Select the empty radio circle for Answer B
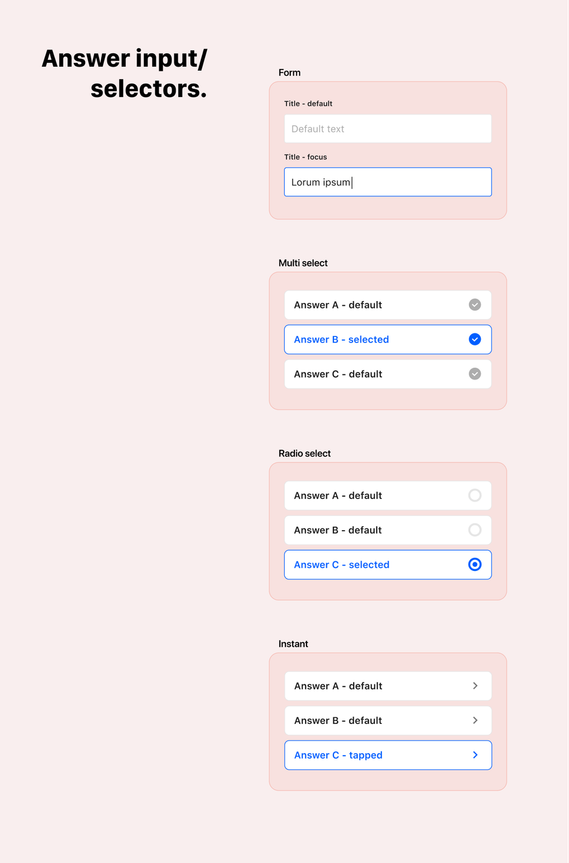The height and width of the screenshot is (863, 569). (x=474, y=530)
